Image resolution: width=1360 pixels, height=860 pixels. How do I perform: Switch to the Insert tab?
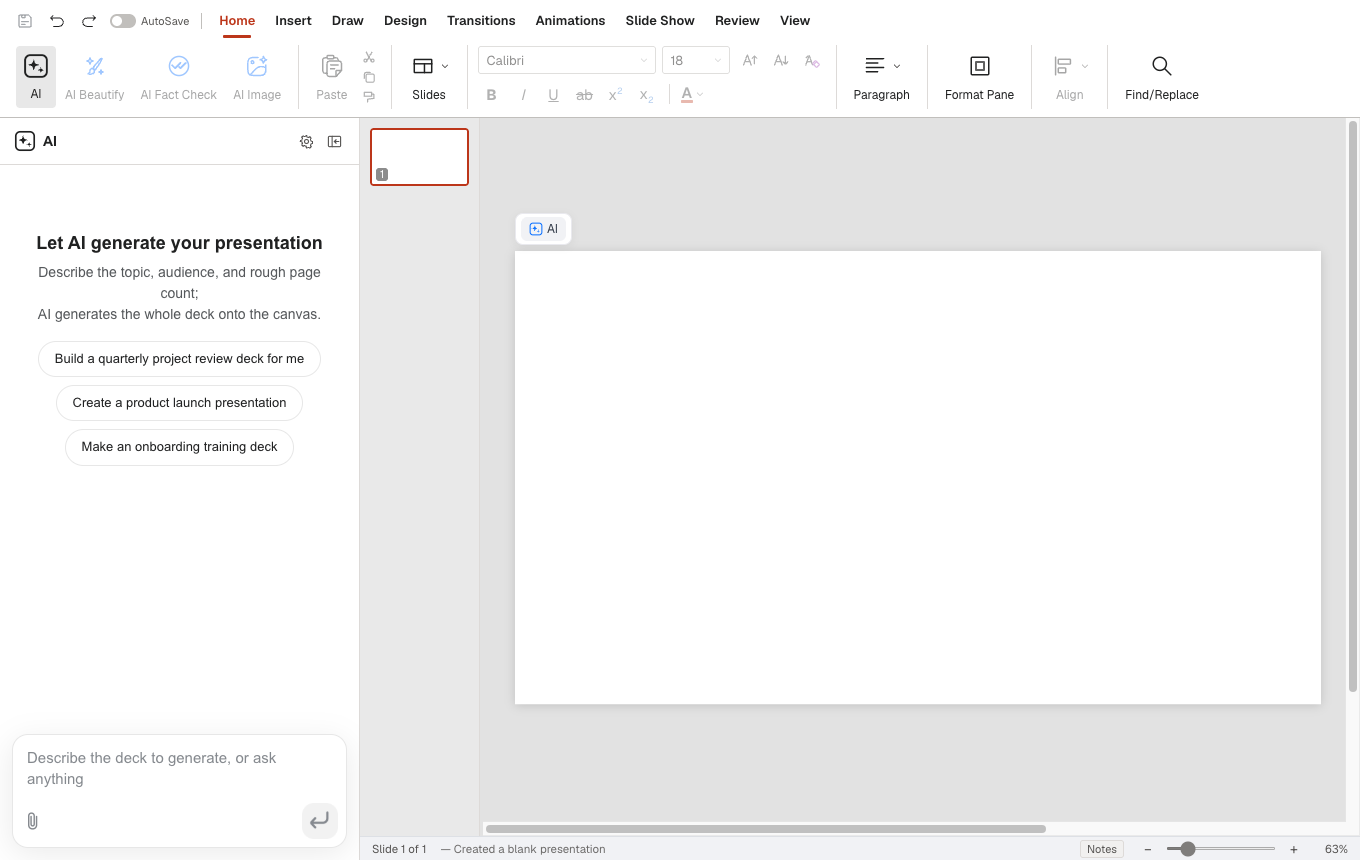click(x=293, y=21)
